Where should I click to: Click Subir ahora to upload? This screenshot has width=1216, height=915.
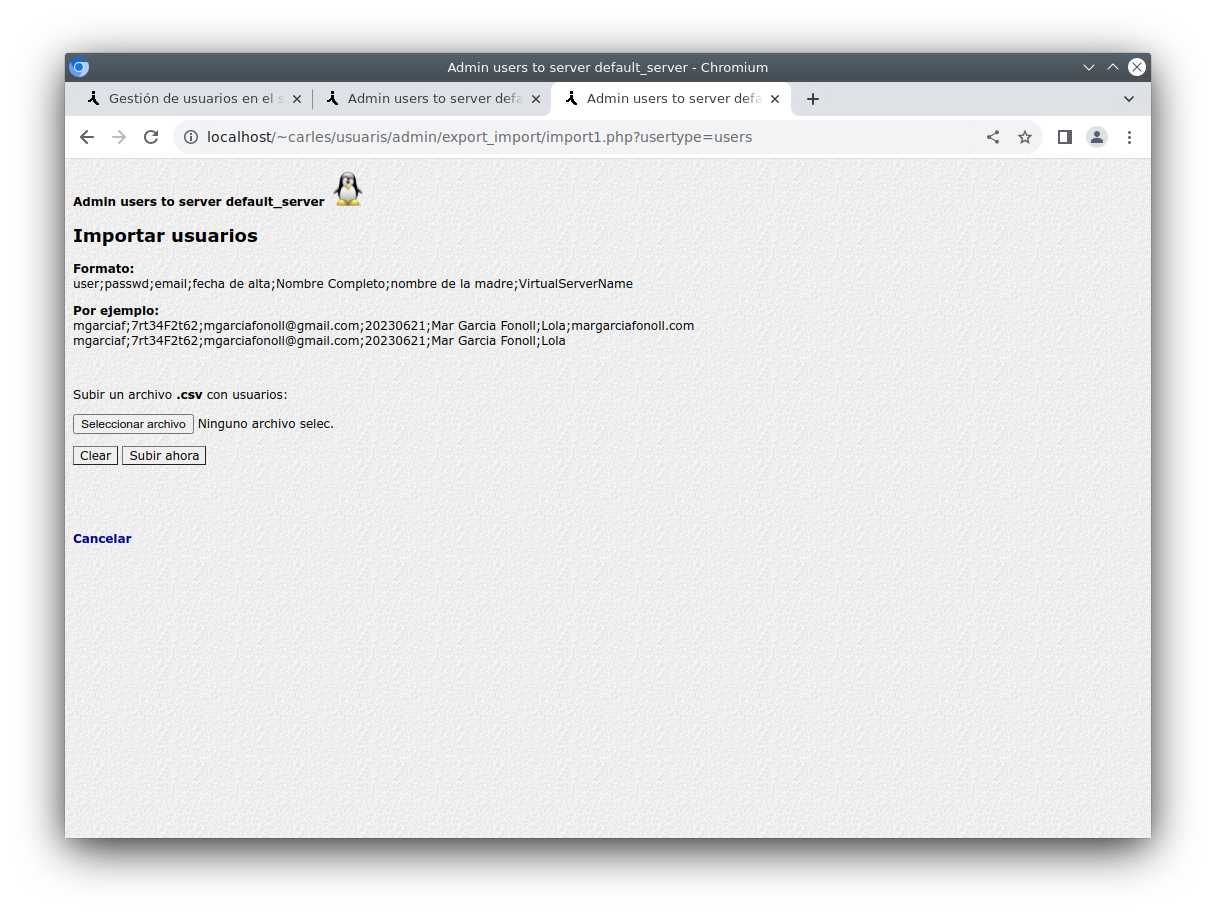[164, 456]
